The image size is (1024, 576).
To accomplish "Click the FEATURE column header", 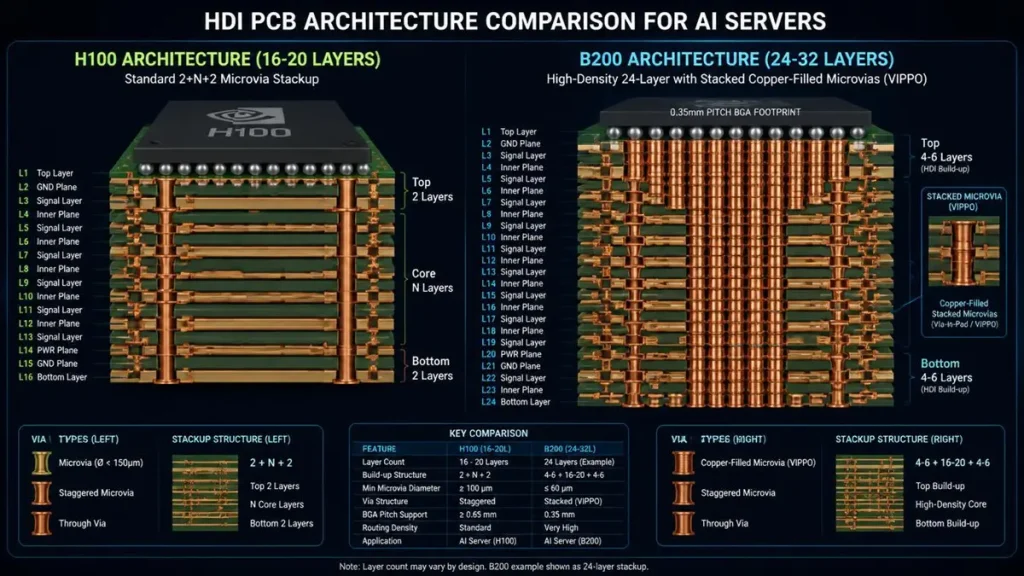I will [379, 449].
